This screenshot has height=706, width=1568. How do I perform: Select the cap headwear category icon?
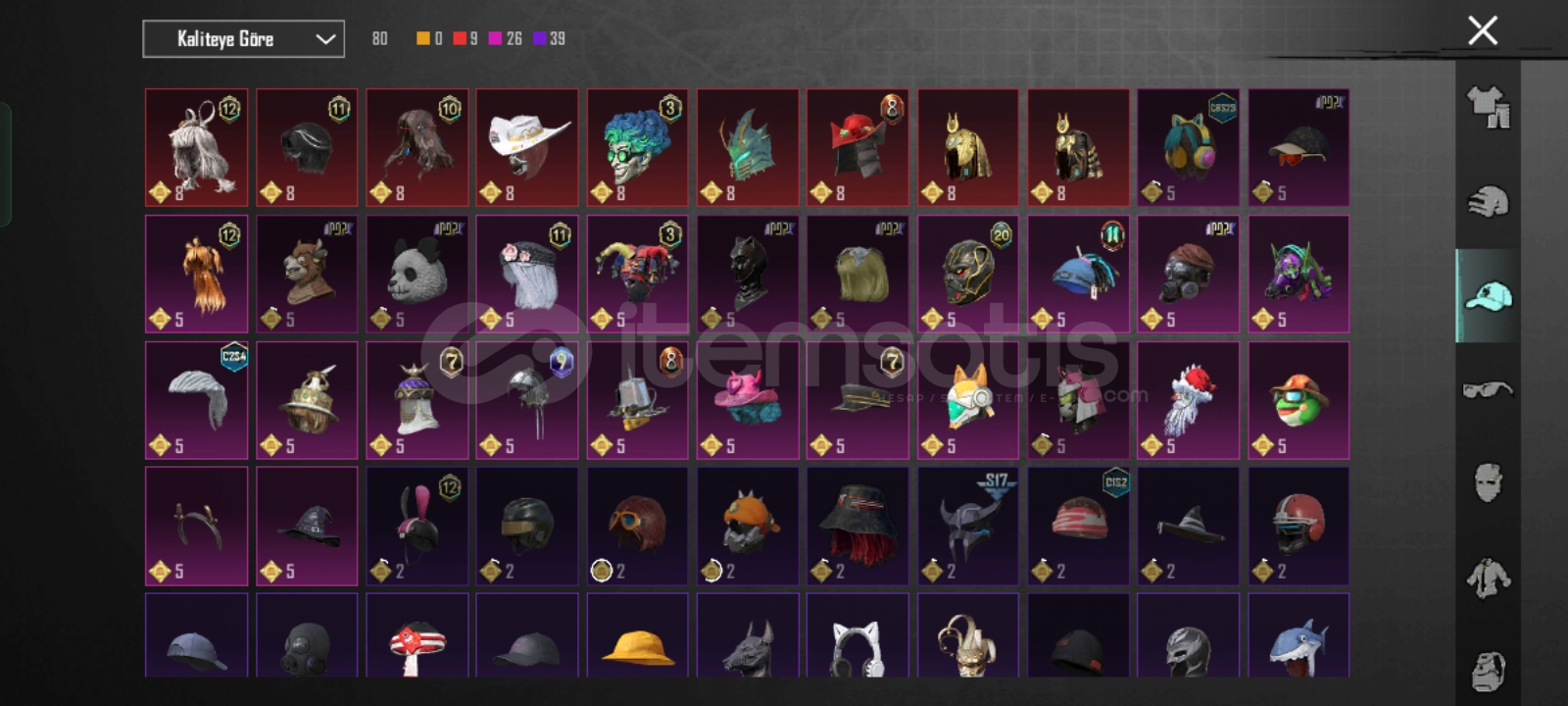click(1488, 295)
